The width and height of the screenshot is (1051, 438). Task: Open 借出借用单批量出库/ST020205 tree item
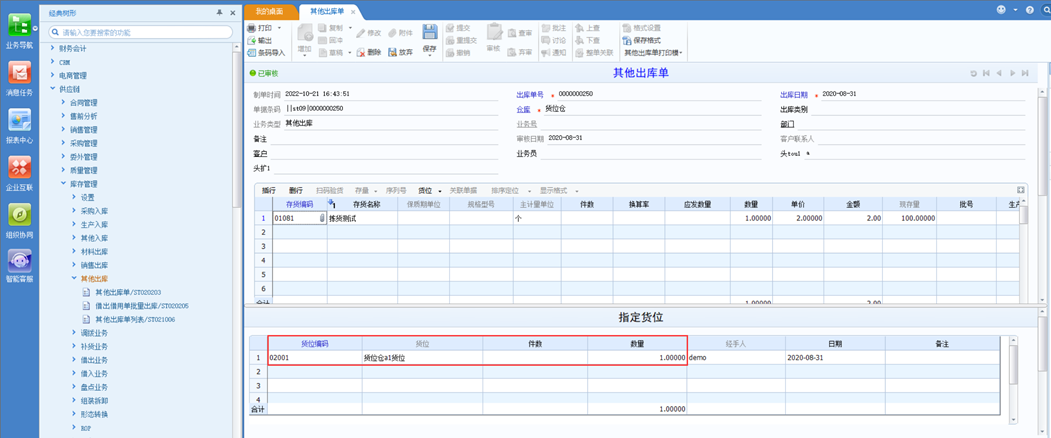point(141,306)
